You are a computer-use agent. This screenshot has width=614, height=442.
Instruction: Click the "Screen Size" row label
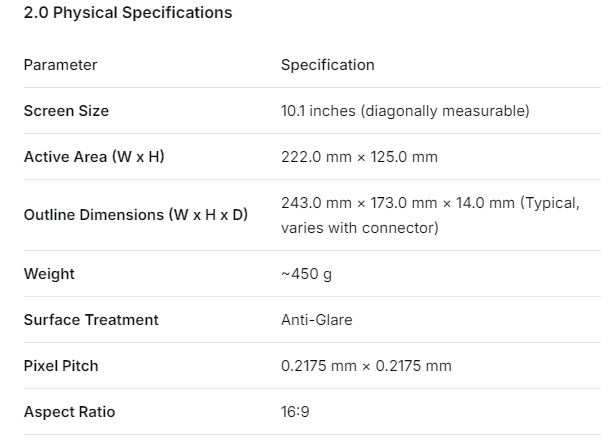(66, 111)
